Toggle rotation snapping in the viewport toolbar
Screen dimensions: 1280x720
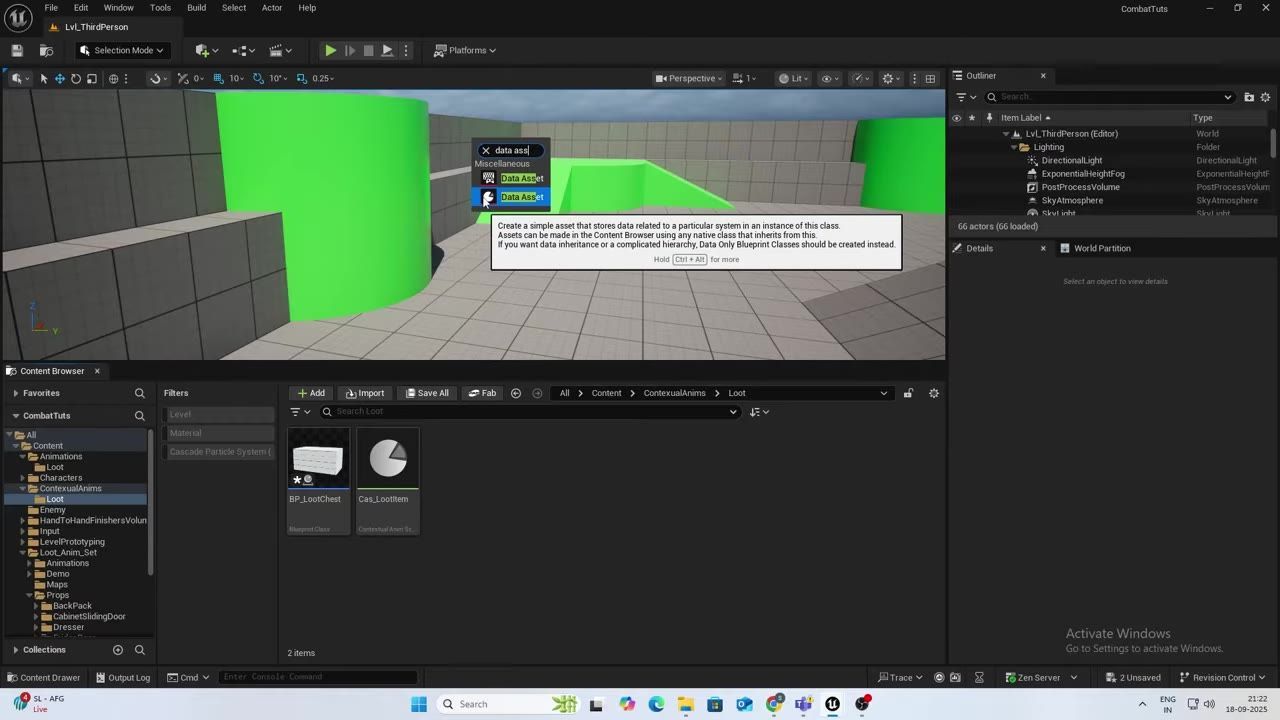[259, 78]
